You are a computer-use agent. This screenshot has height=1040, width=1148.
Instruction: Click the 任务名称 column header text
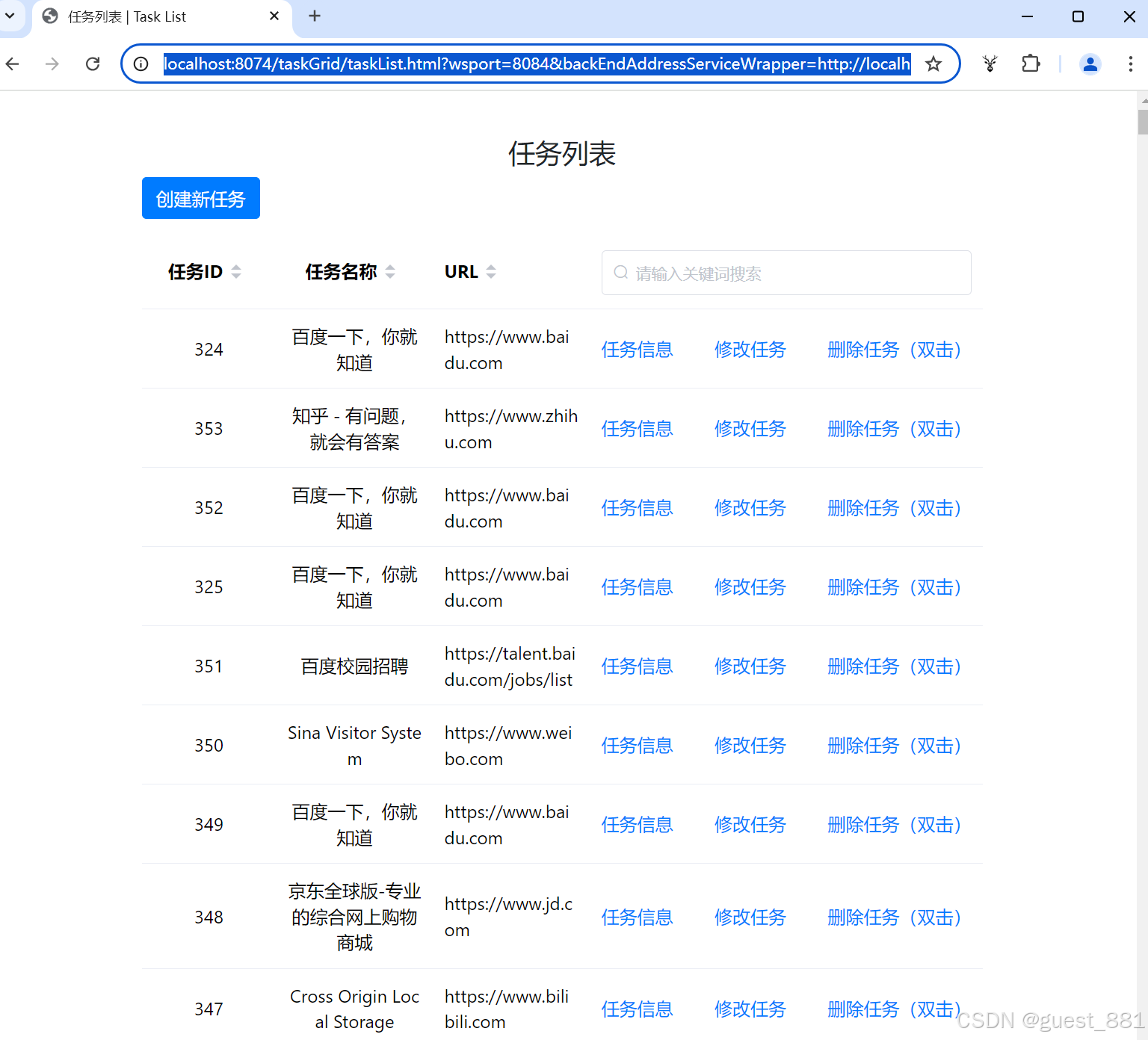tap(341, 272)
